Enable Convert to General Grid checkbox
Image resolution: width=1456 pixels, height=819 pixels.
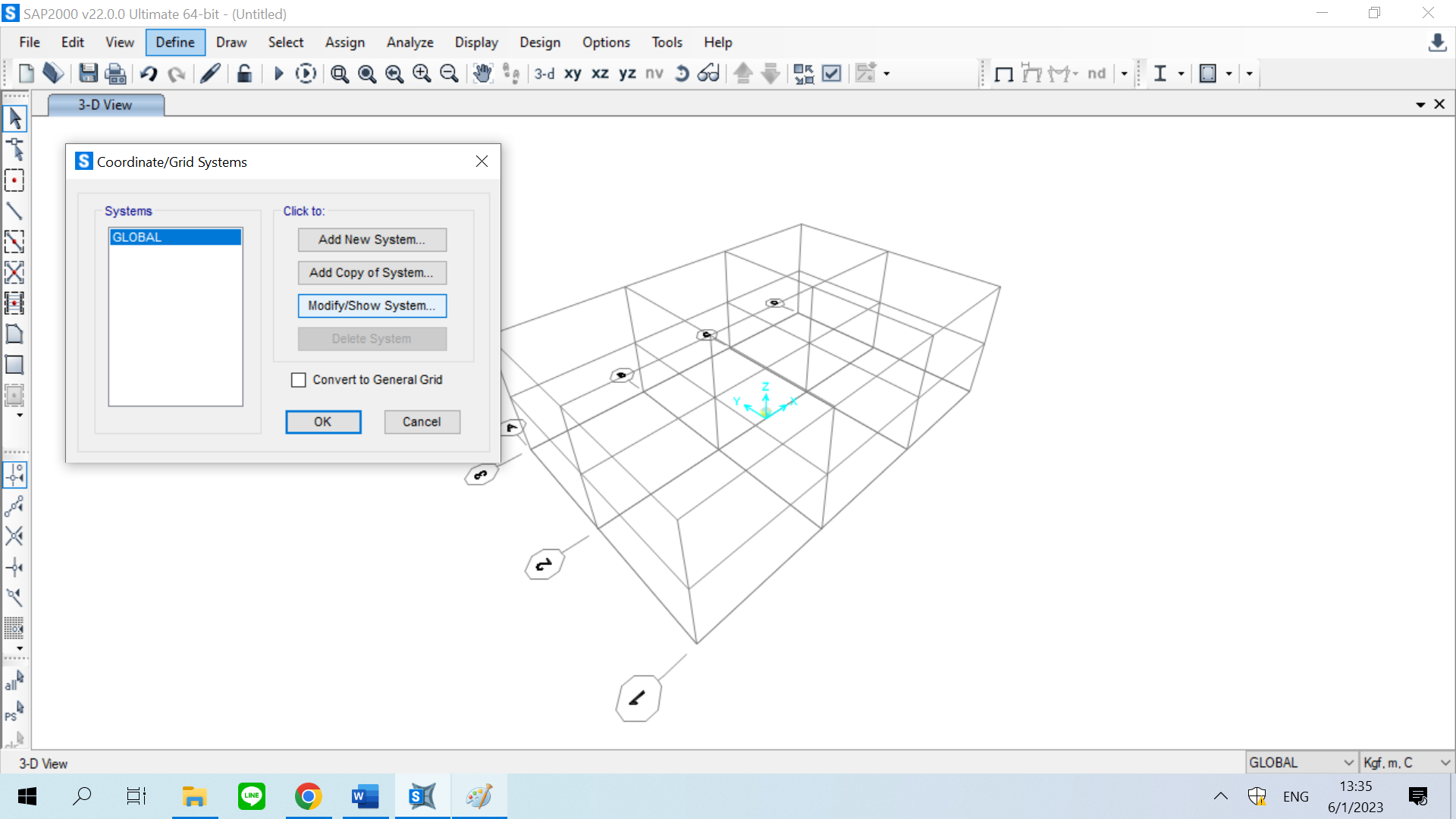coord(299,380)
